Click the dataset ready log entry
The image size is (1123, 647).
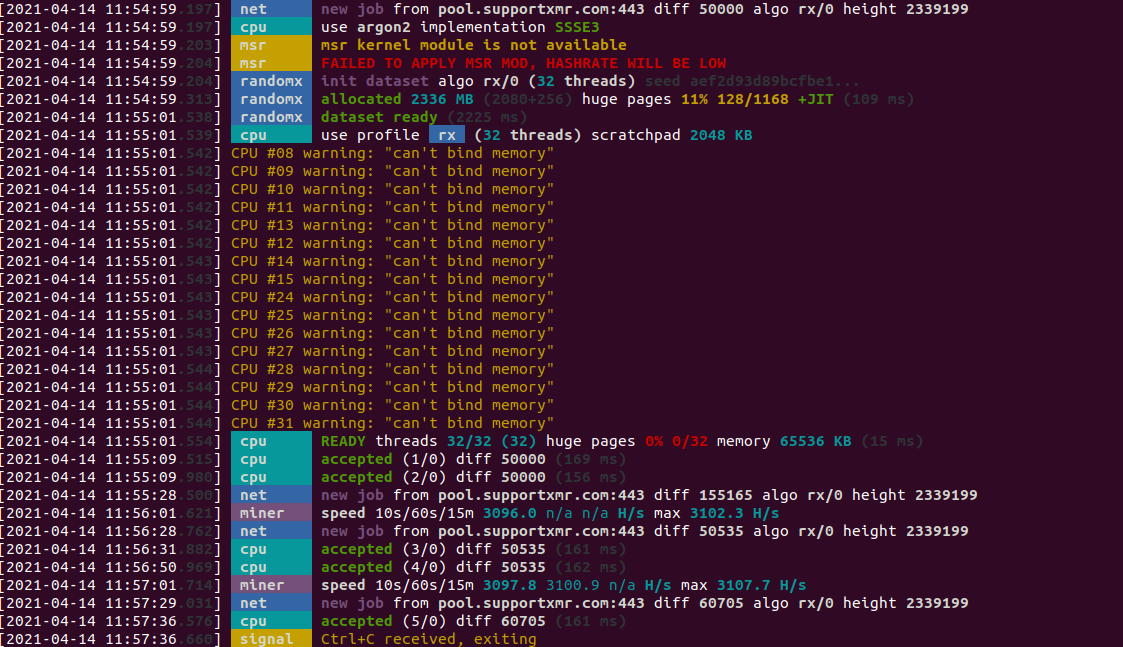click(x=380, y=117)
